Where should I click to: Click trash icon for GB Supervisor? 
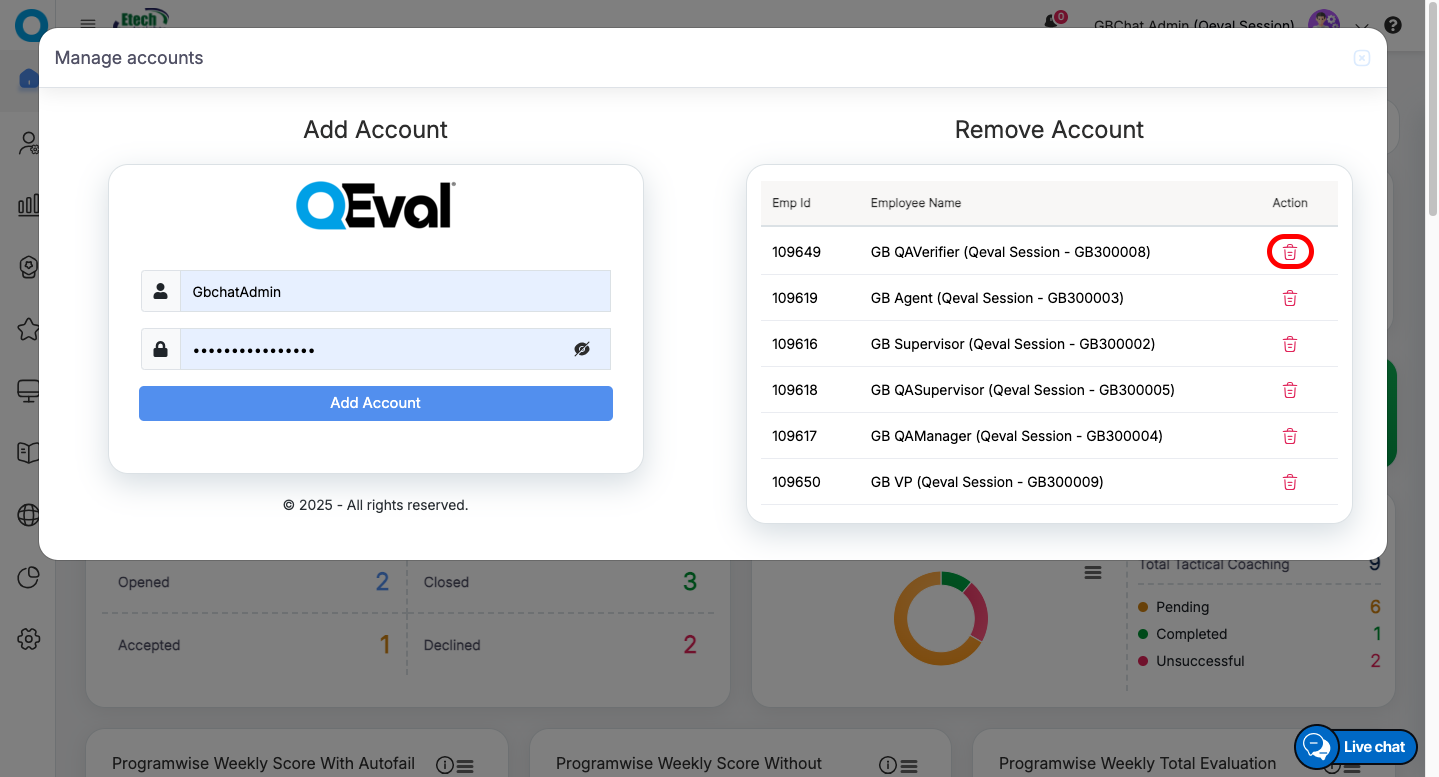[x=1290, y=344]
